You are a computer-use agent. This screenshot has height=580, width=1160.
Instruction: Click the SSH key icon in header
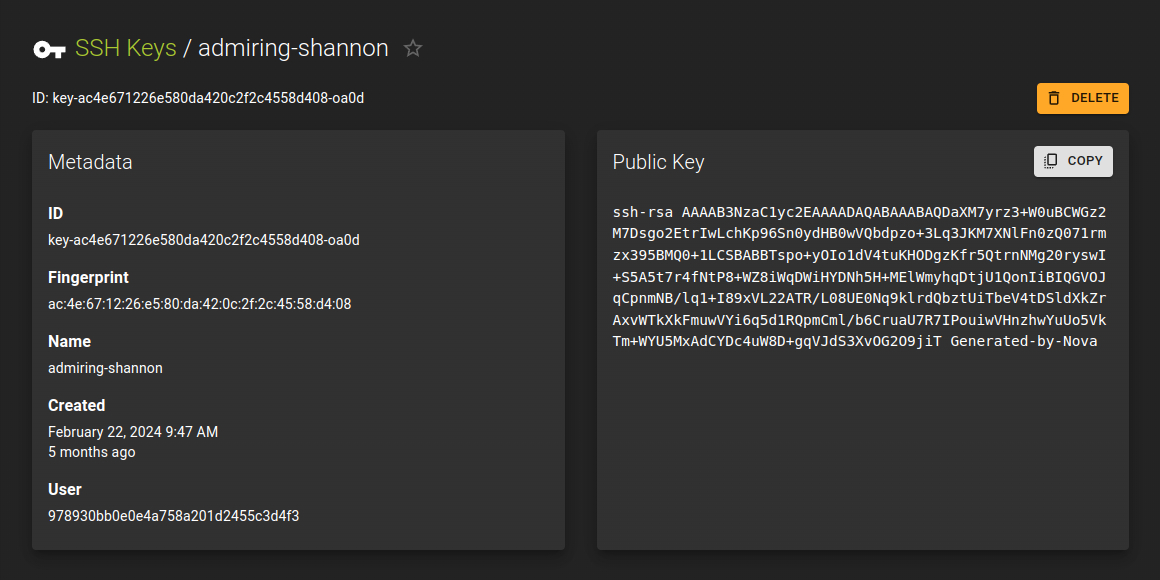(x=50, y=50)
